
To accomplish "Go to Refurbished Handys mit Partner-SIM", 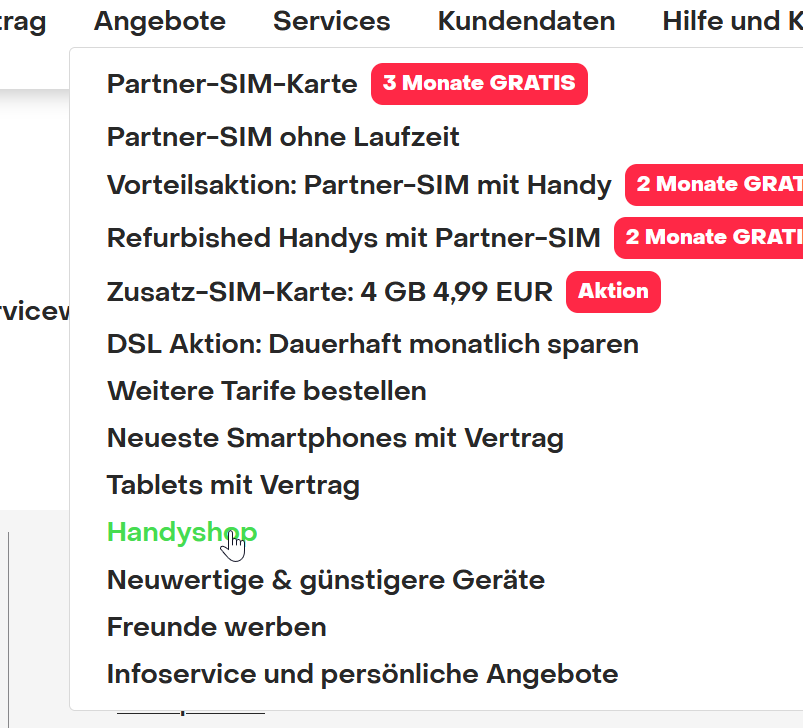I will (353, 238).
